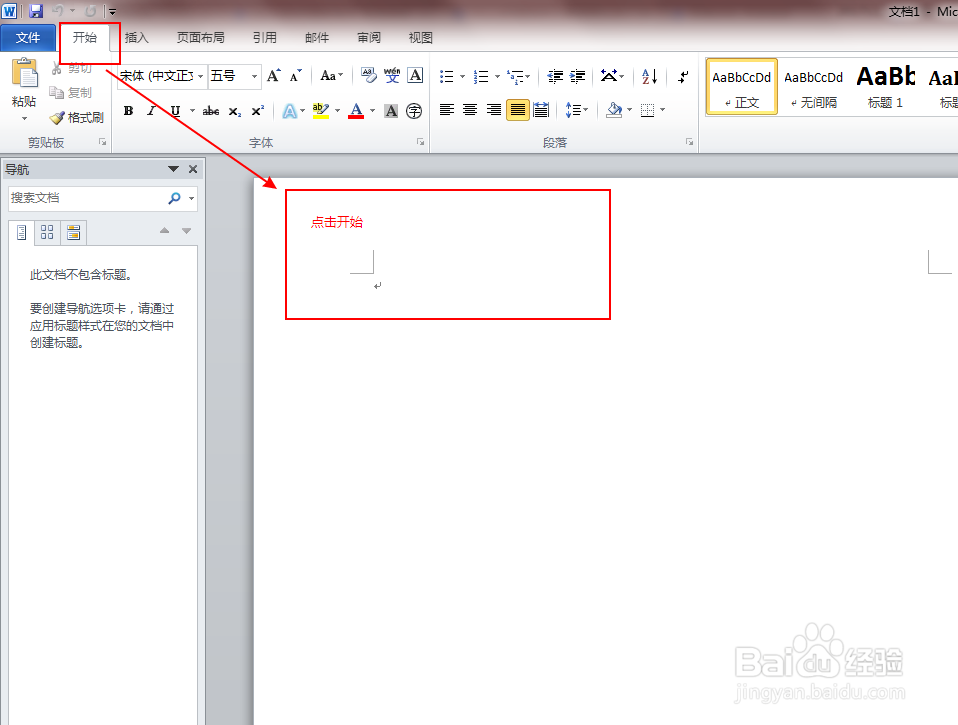958x725 pixels.
Task: Toggle Italic formatting
Action: 151,111
